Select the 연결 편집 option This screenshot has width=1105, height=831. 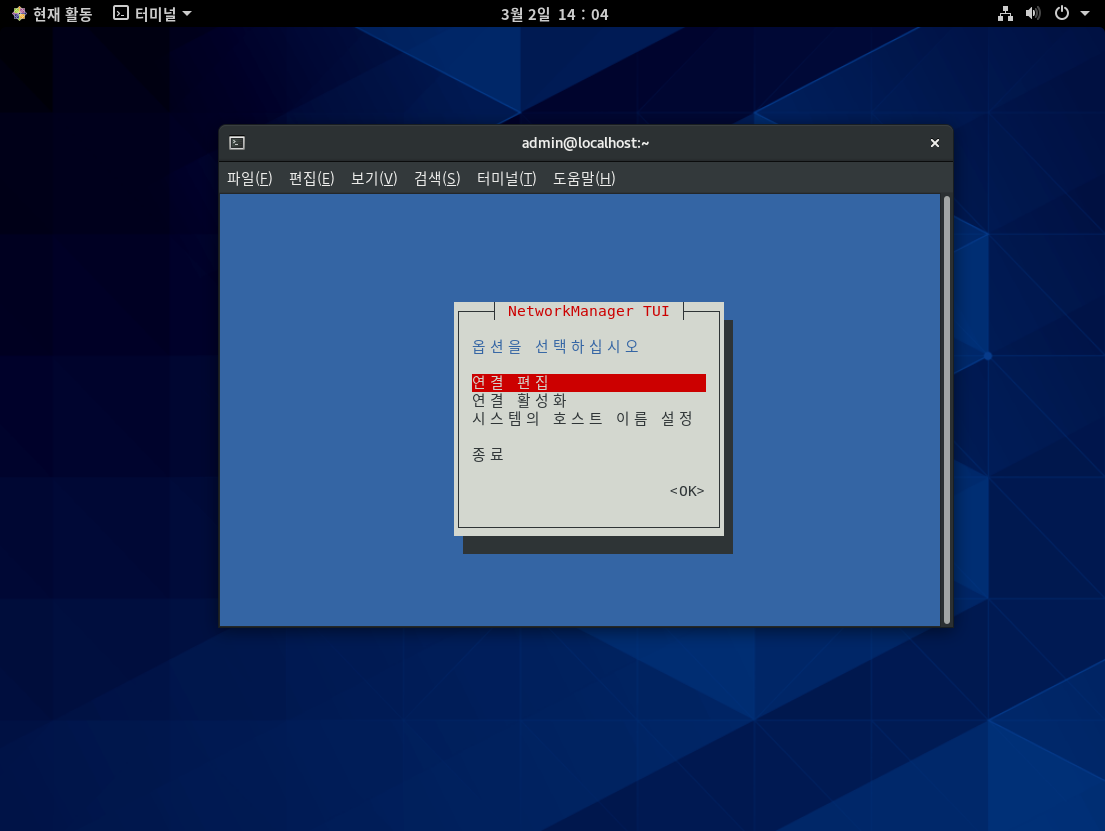[588, 383]
